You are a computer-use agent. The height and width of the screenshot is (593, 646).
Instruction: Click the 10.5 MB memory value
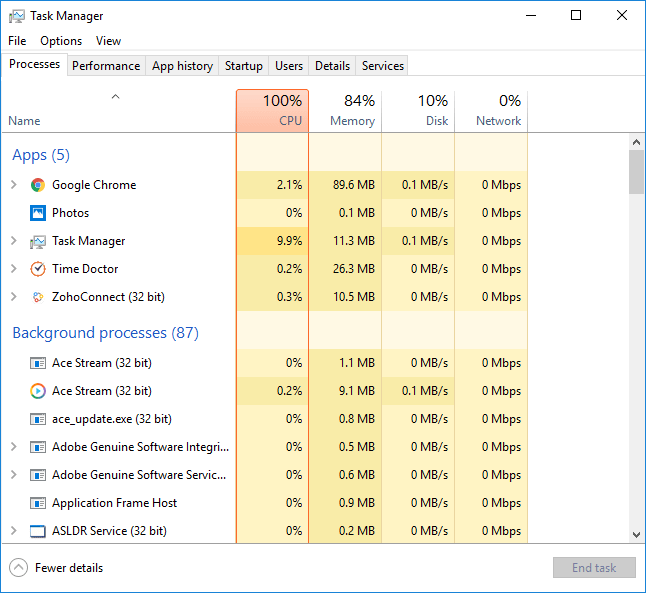pyautogui.click(x=354, y=297)
